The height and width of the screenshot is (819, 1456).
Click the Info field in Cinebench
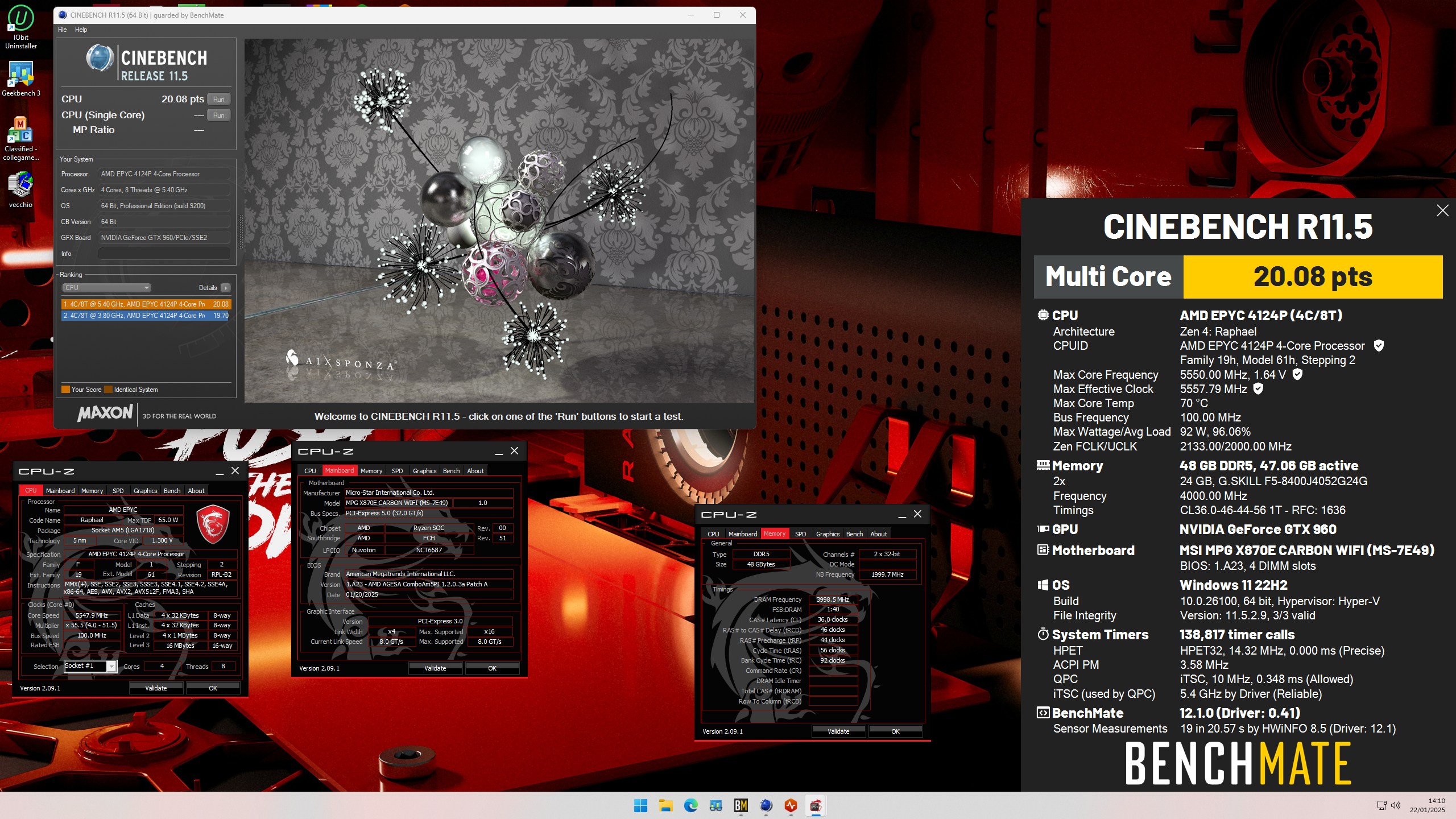[164, 254]
